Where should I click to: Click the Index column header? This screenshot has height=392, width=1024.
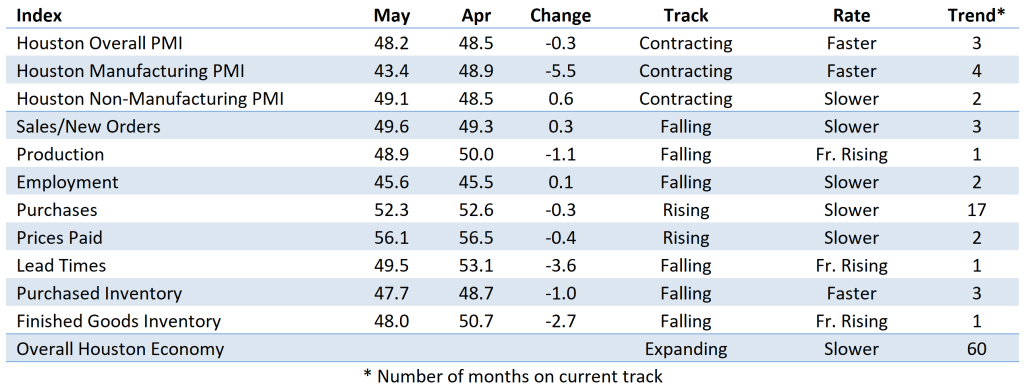[39, 15]
